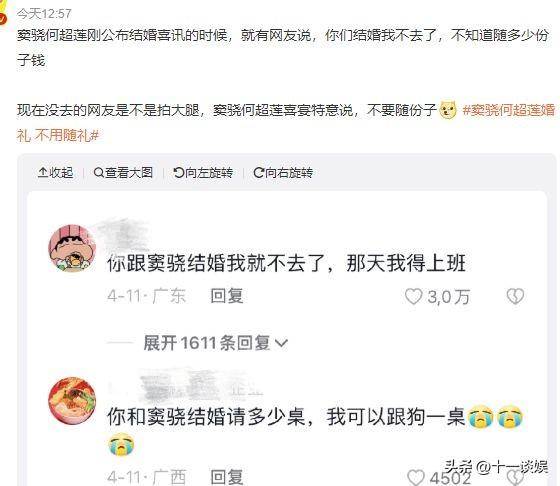Click the doge emoji in the post

click(448, 110)
